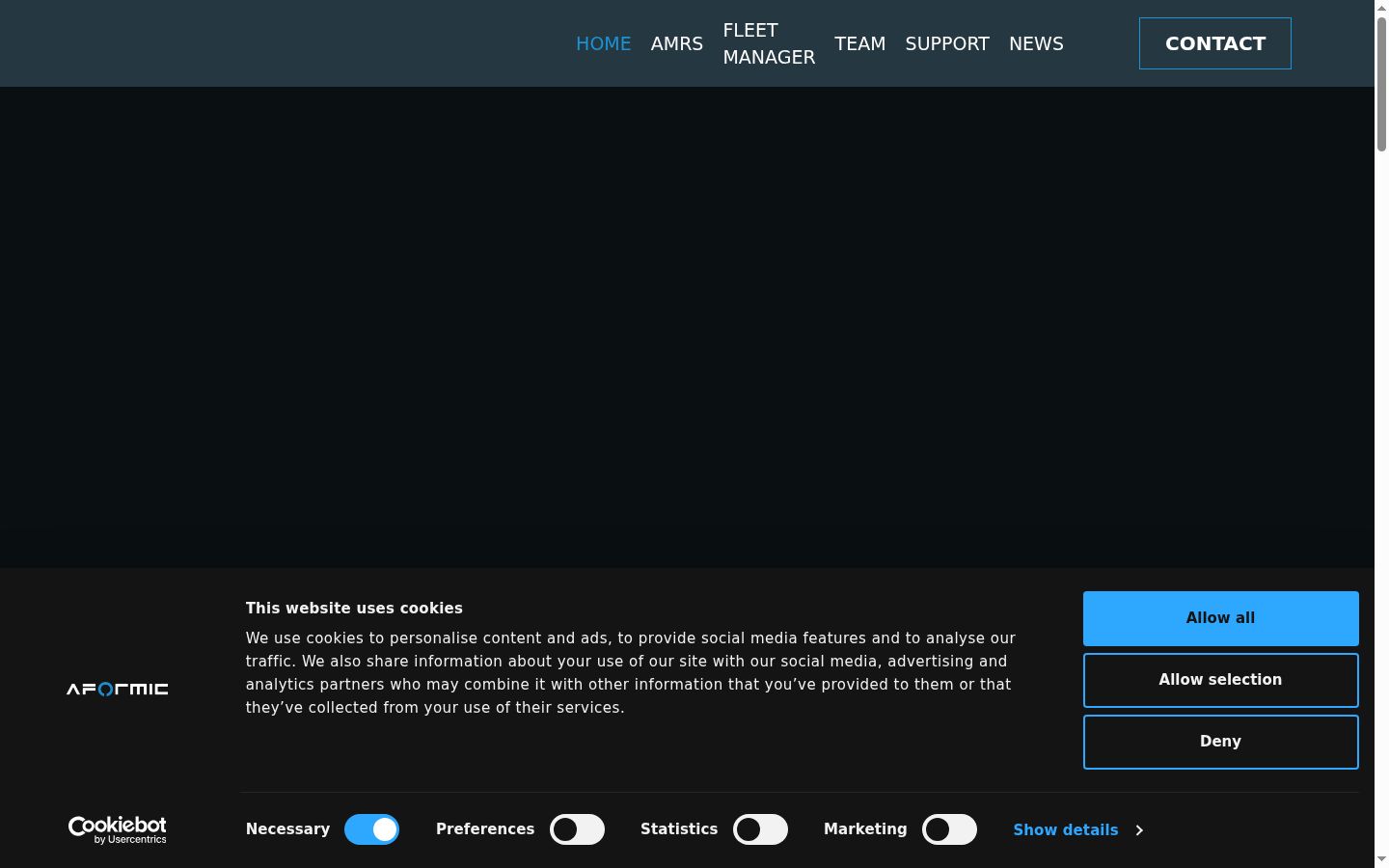Toggle the Necessary cookies switch
Image resolution: width=1389 pixels, height=868 pixels.
pos(371,829)
